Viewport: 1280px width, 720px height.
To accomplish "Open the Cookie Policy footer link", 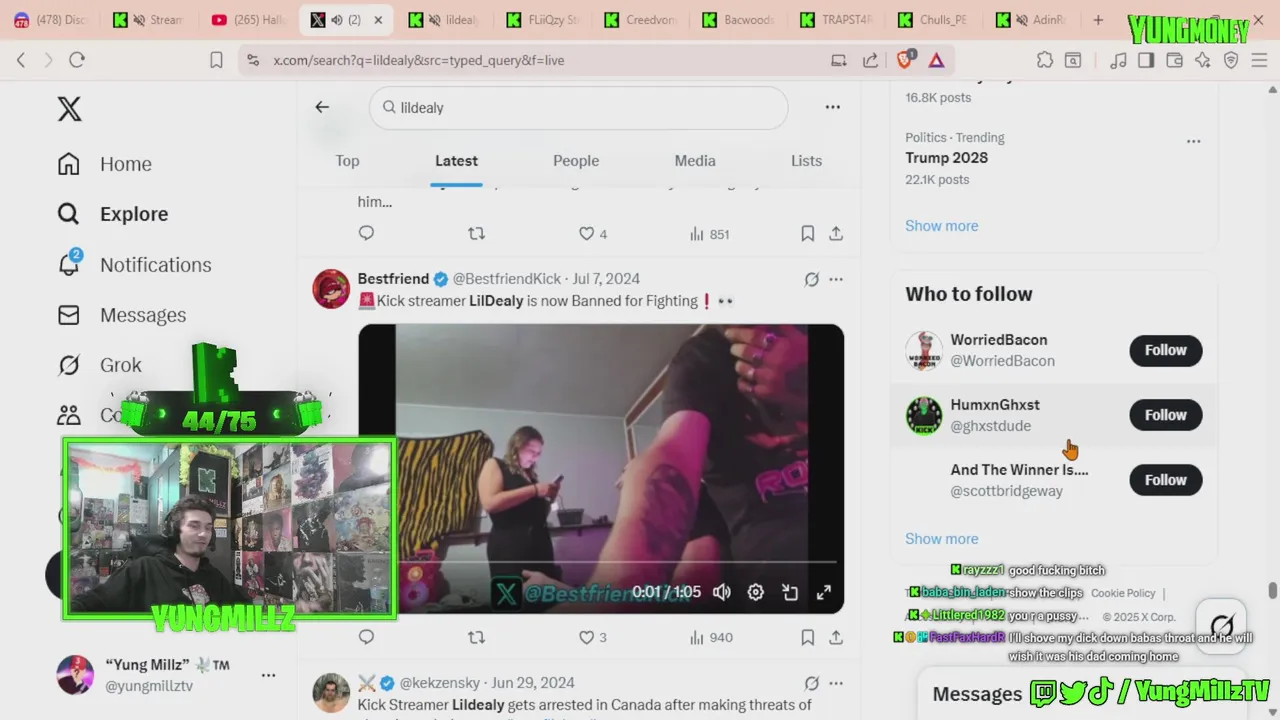I will 1123,593.
